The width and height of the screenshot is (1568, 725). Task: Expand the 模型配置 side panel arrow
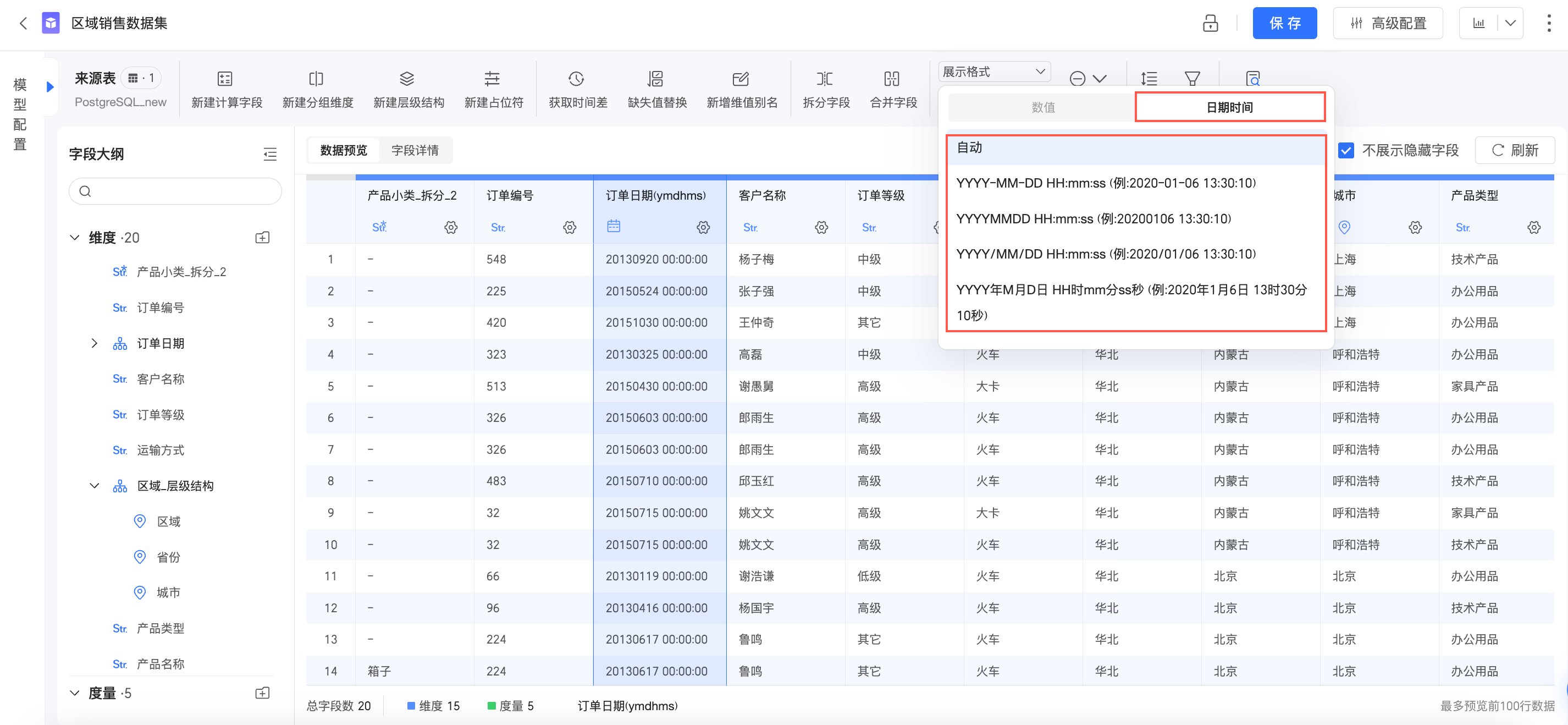[x=51, y=87]
